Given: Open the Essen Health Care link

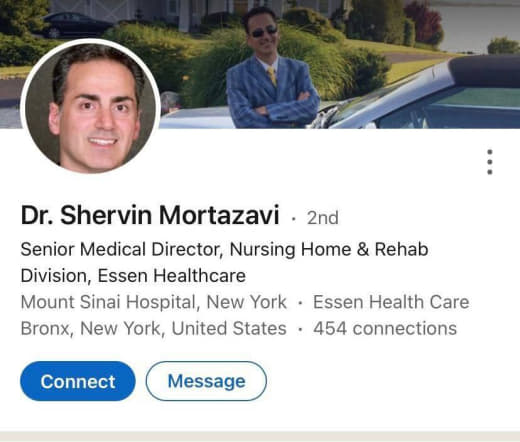Looking at the screenshot, I should point(391,302).
